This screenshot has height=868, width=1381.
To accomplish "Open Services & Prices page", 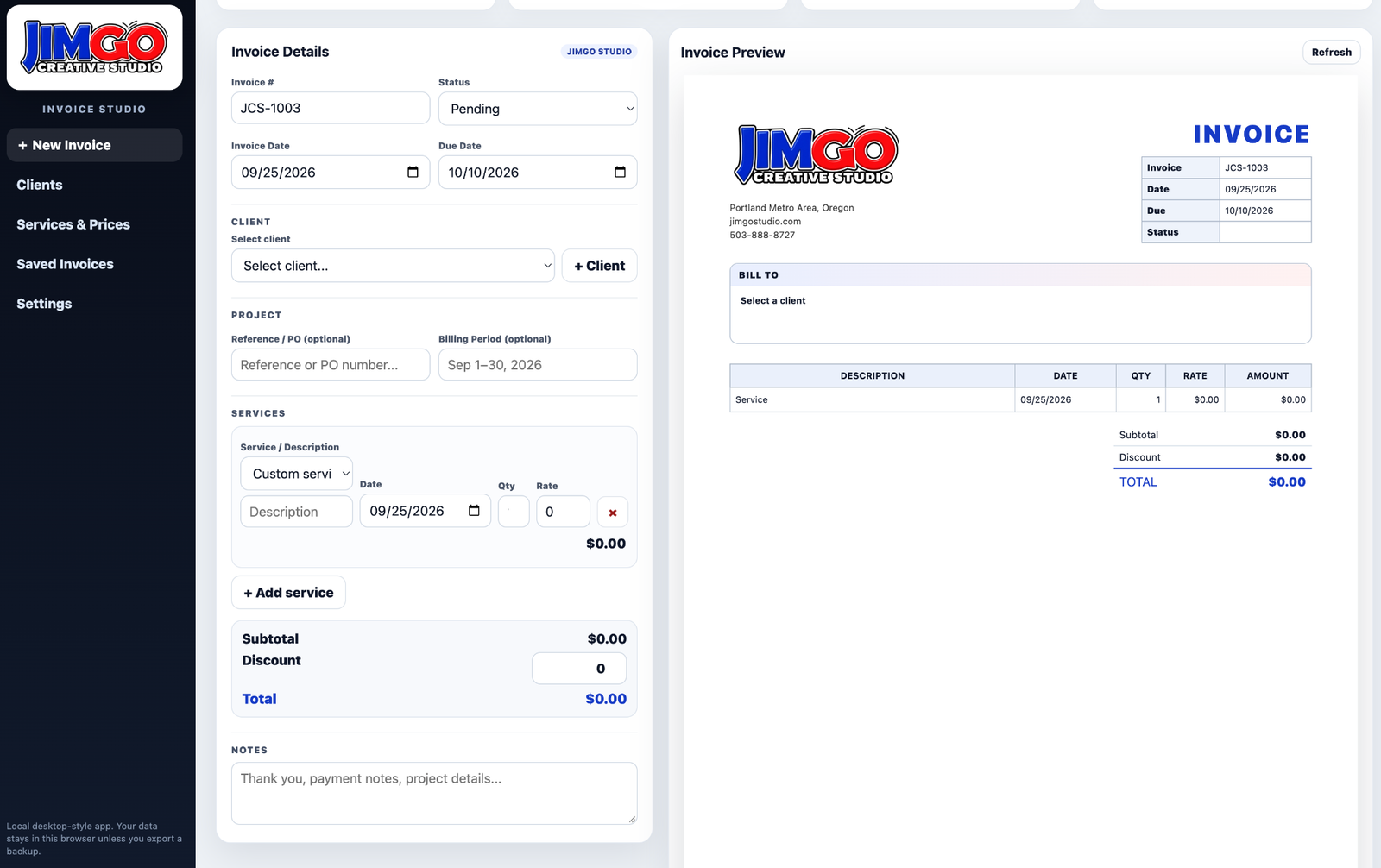I will pyautogui.click(x=73, y=224).
